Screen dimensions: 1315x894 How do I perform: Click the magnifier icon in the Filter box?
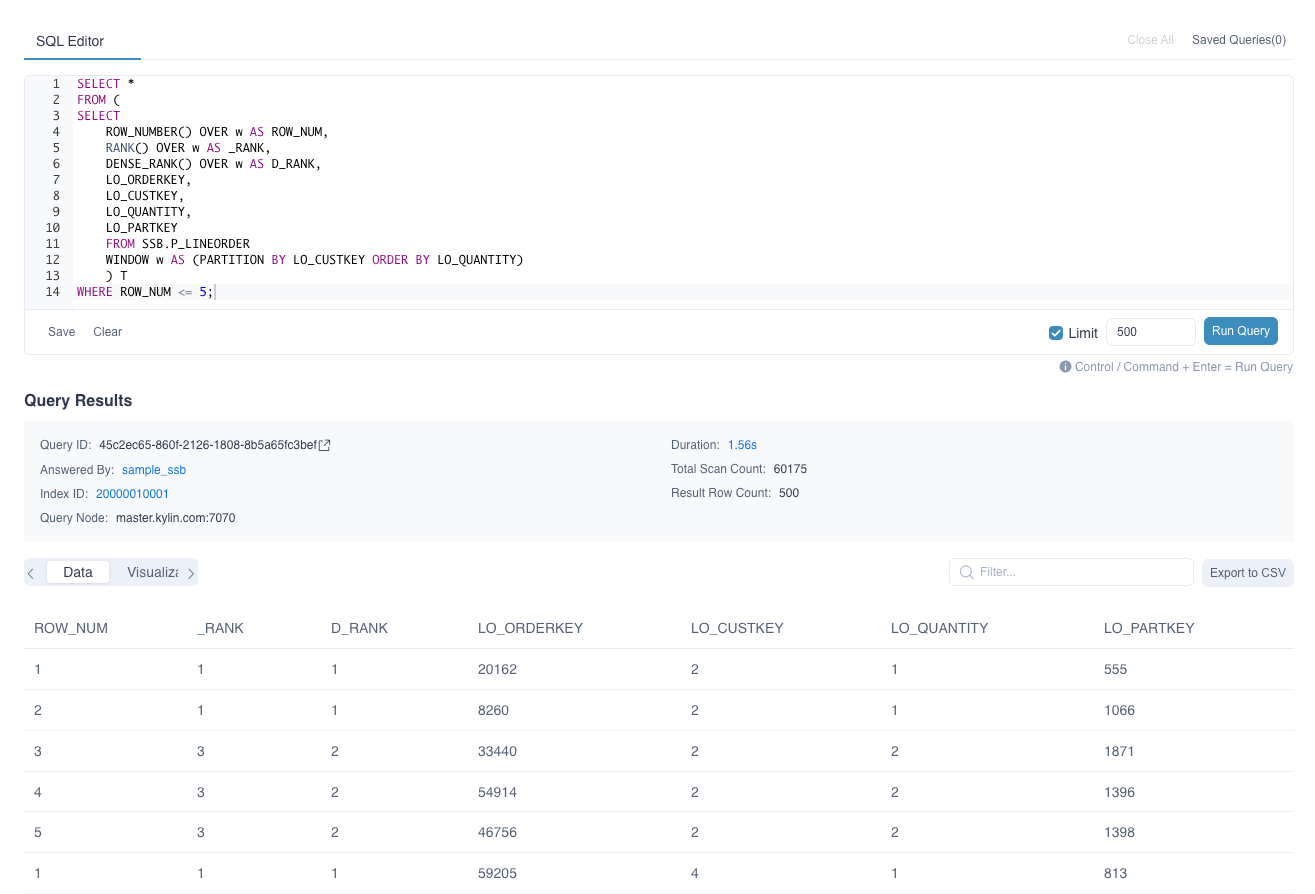coord(966,572)
